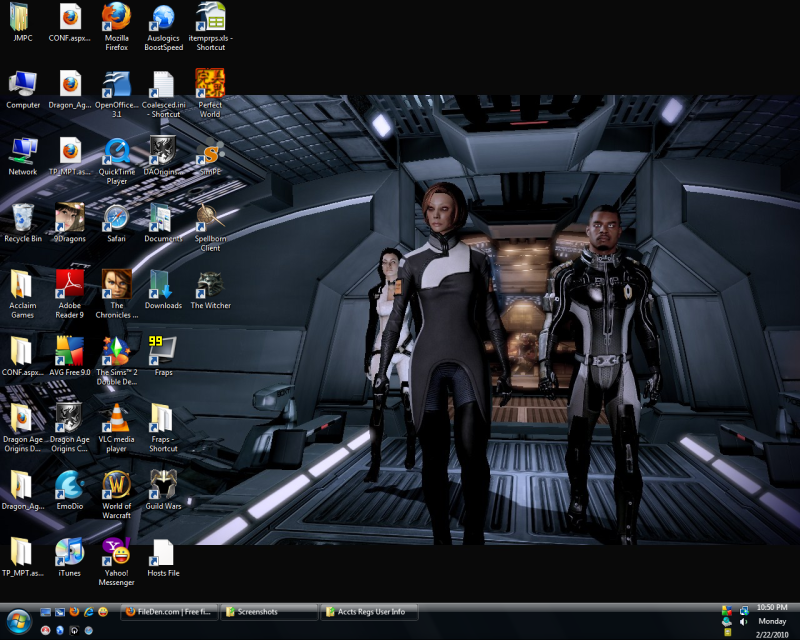Open iTunes from the desktop
The width and height of the screenshot is (800, 640).
[x=70, y=552]
